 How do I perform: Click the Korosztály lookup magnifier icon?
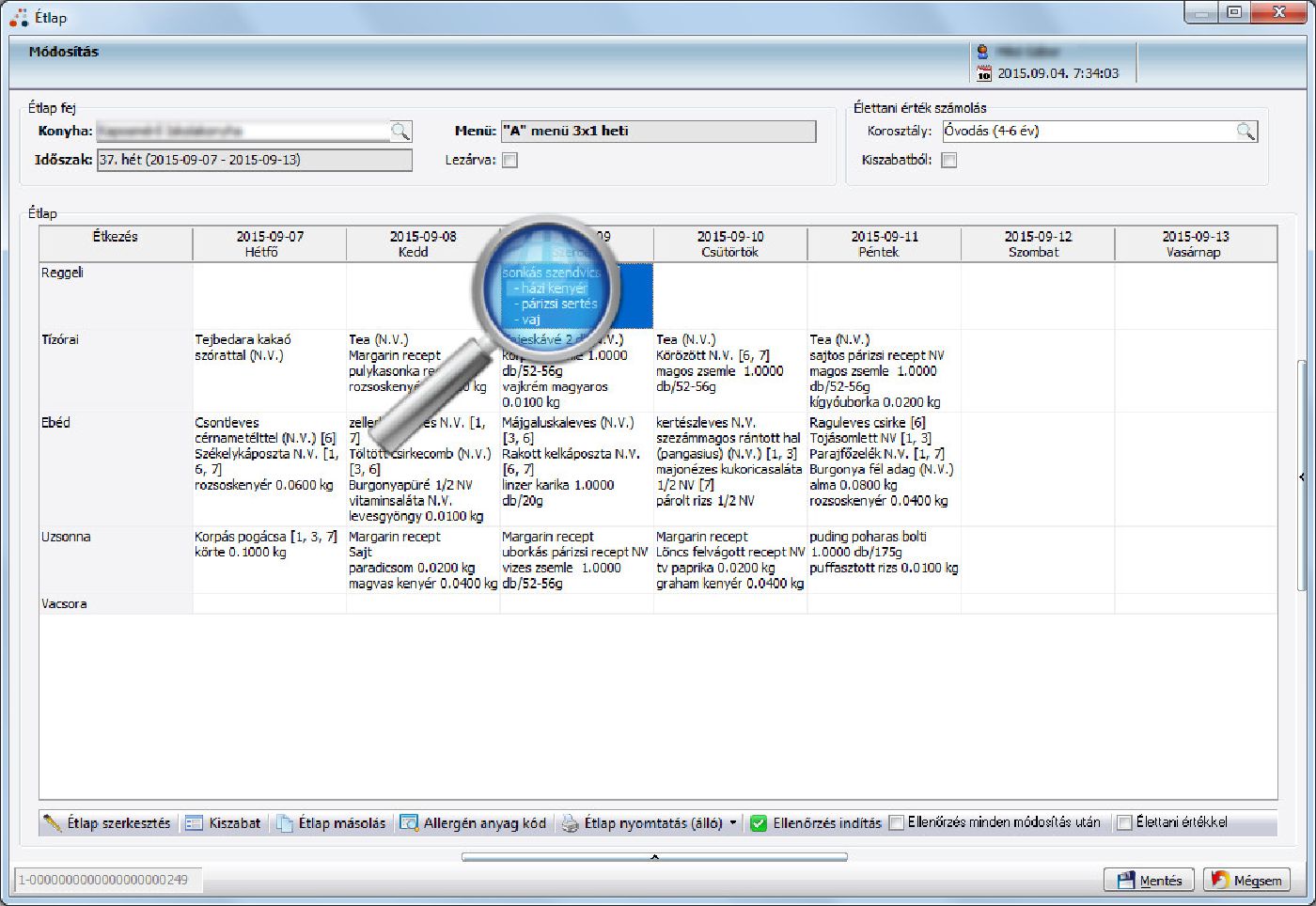coord(1245,132)
